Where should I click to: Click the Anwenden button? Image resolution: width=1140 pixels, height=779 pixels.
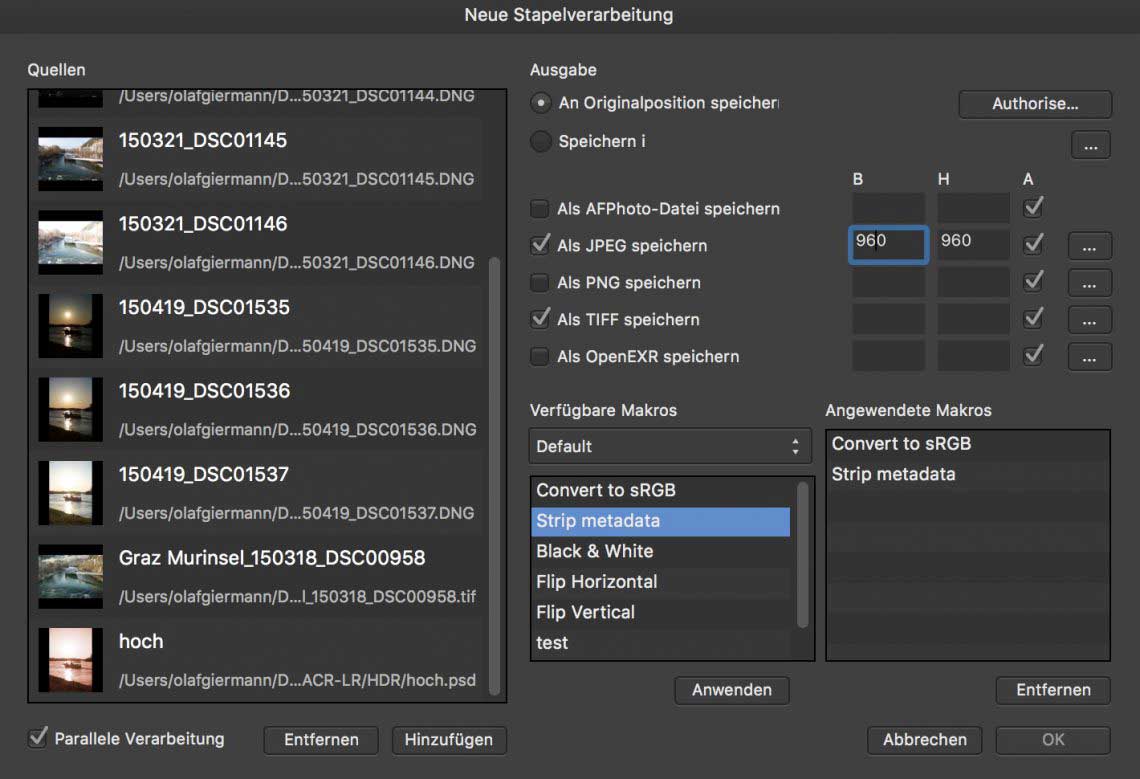[x=732, y=690]
